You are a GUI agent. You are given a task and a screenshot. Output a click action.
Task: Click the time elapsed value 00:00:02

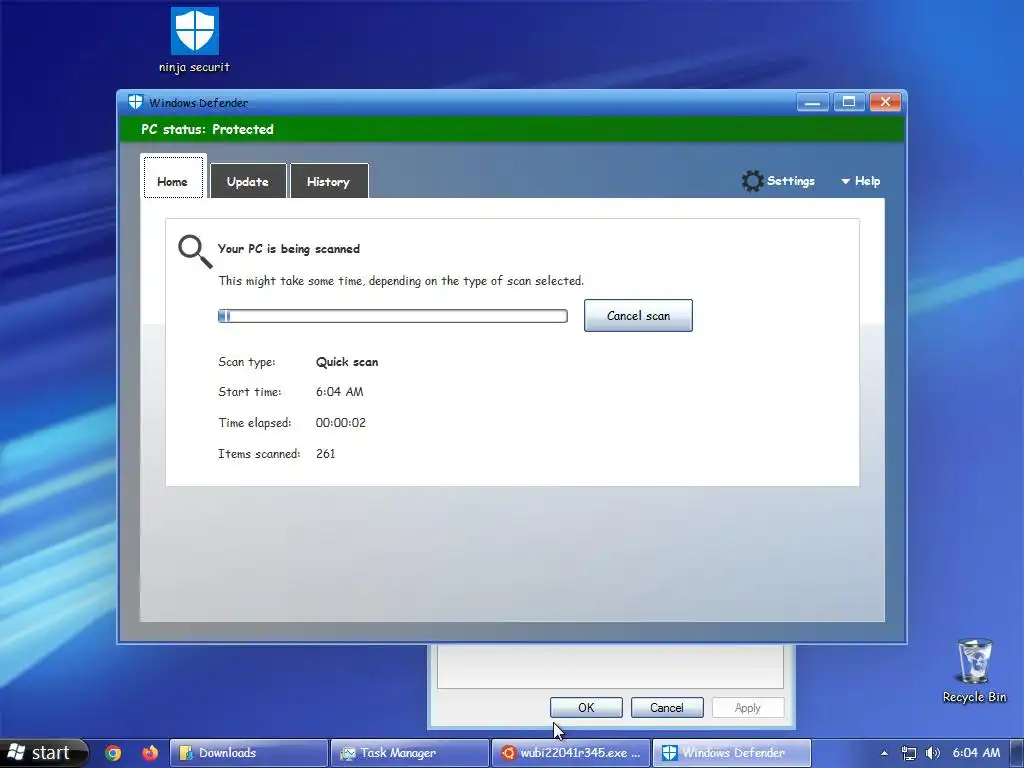(x=340, y=423)
